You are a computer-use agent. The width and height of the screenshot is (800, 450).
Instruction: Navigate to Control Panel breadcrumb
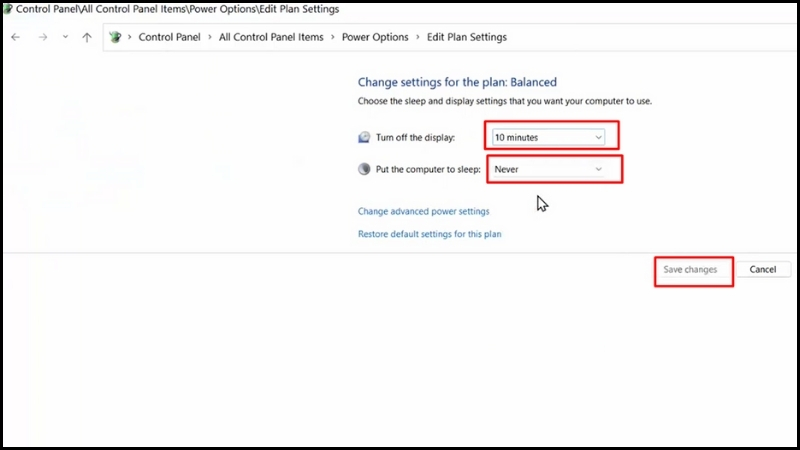pyautogui.click(x=169, y=37)
